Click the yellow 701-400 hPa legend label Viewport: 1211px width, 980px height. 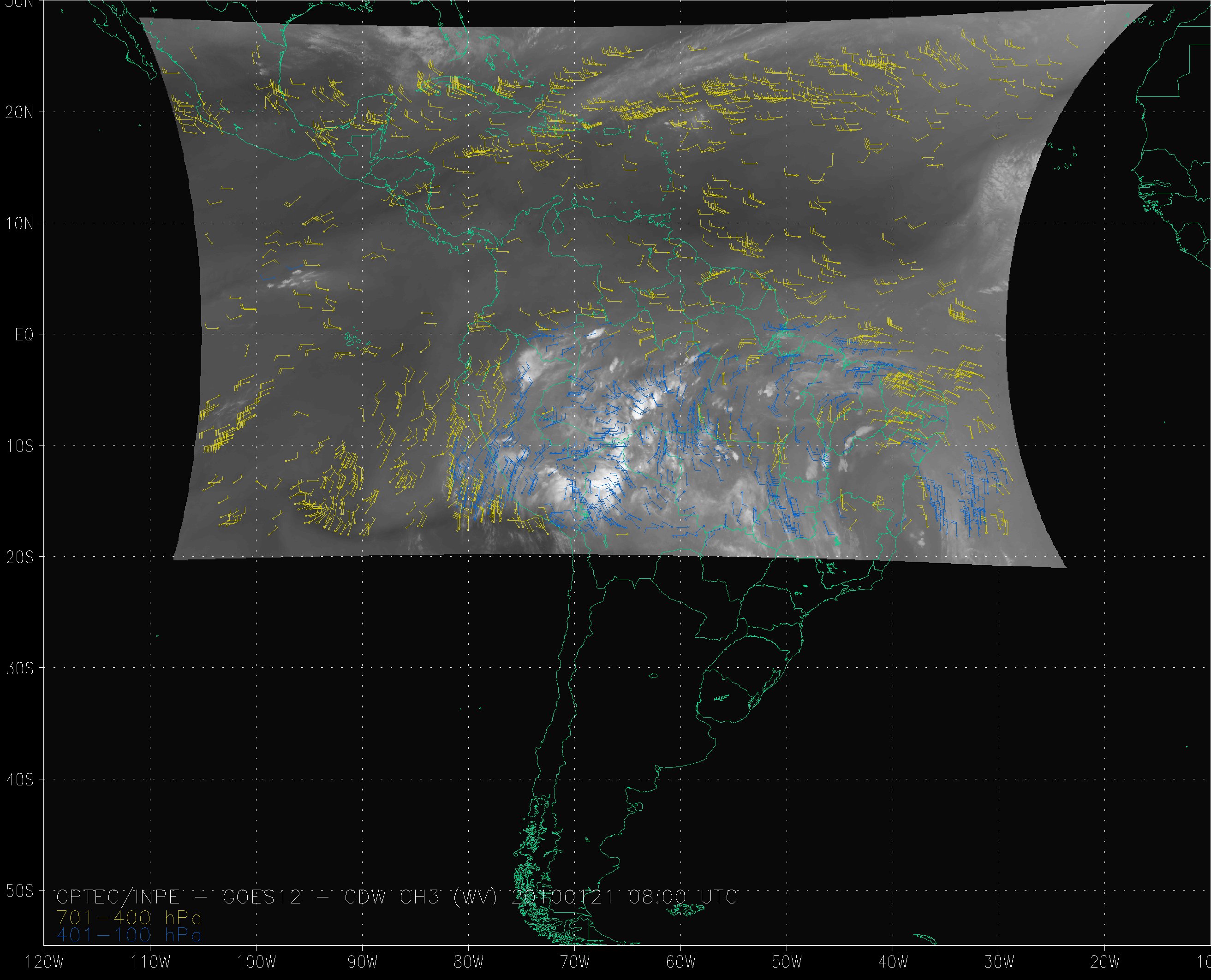click(x=129, y=918)
